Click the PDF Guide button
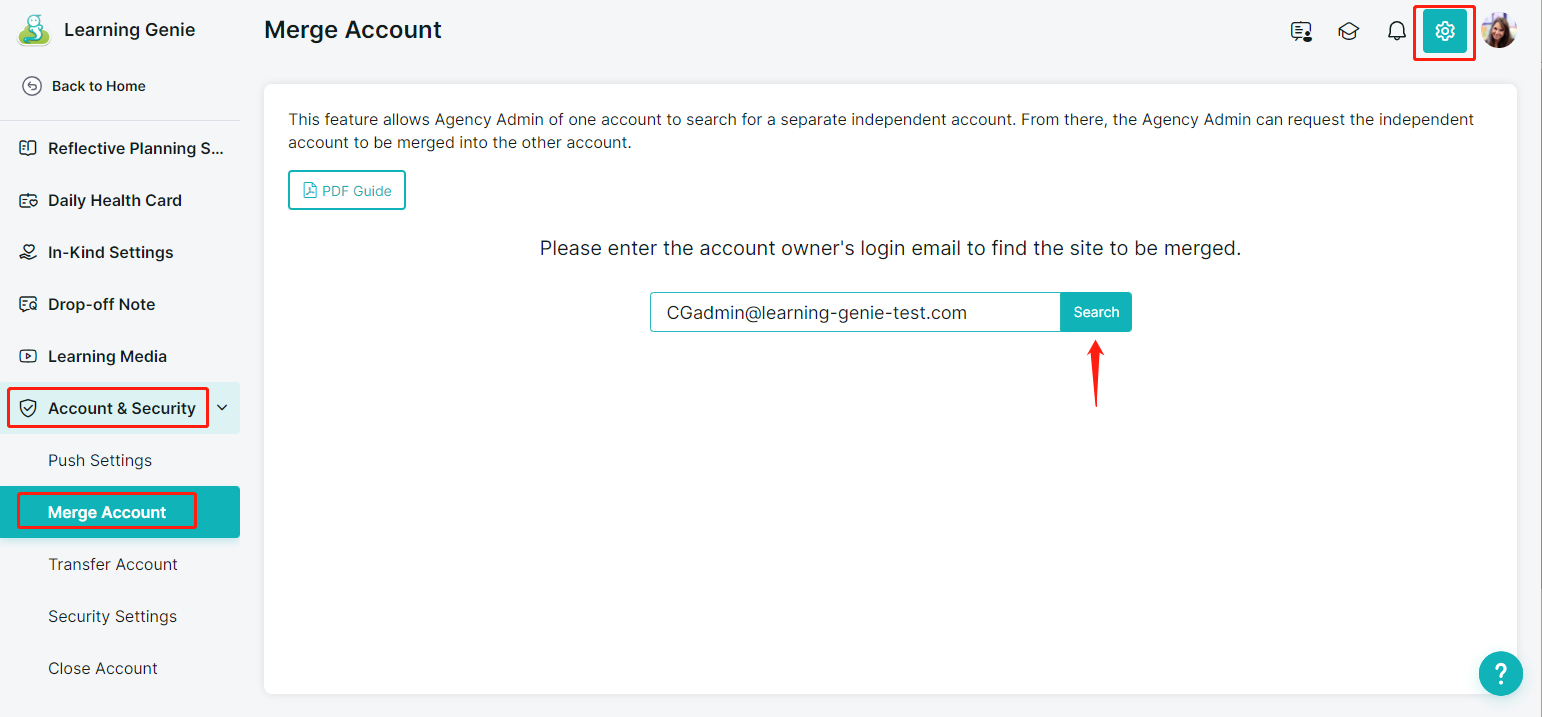The image size is (1542, 717). 347,190
